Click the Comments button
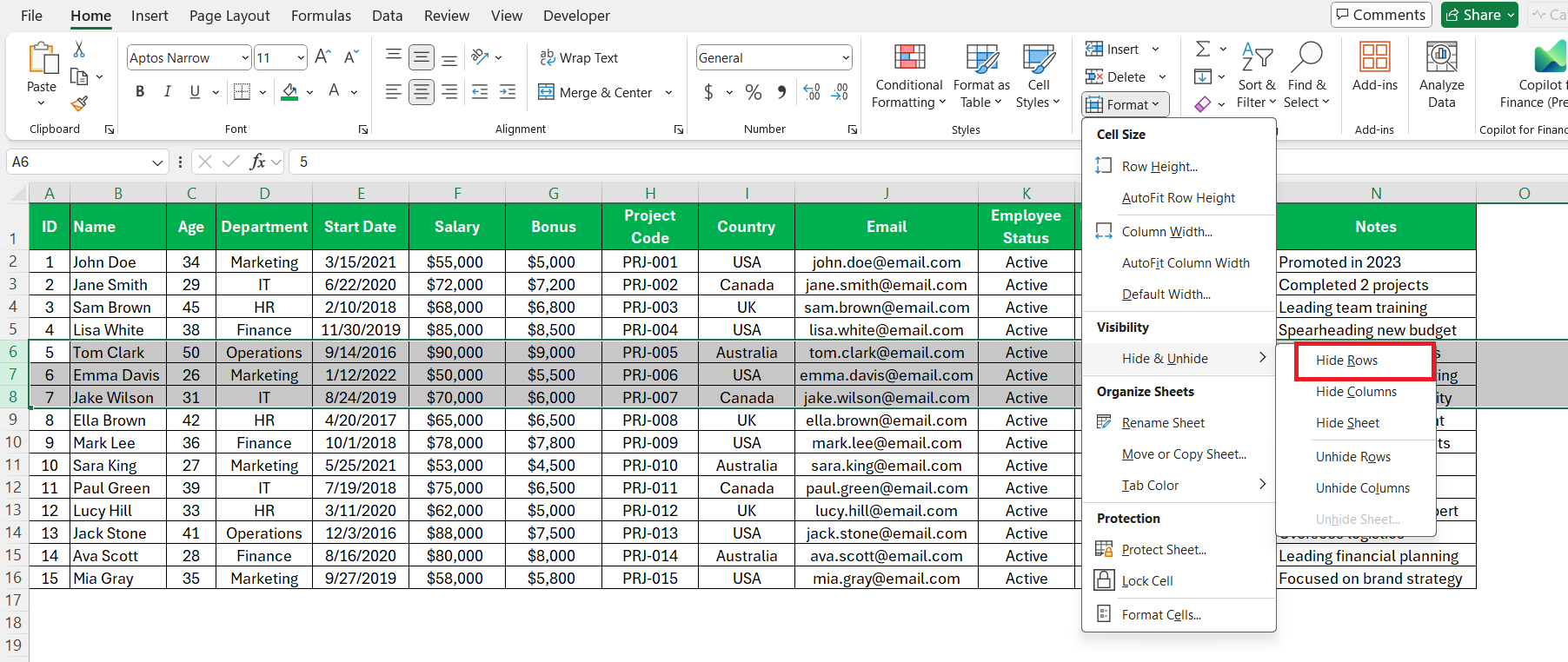The width and height of the screenshot is (1568, 662). pos(1381,15)
